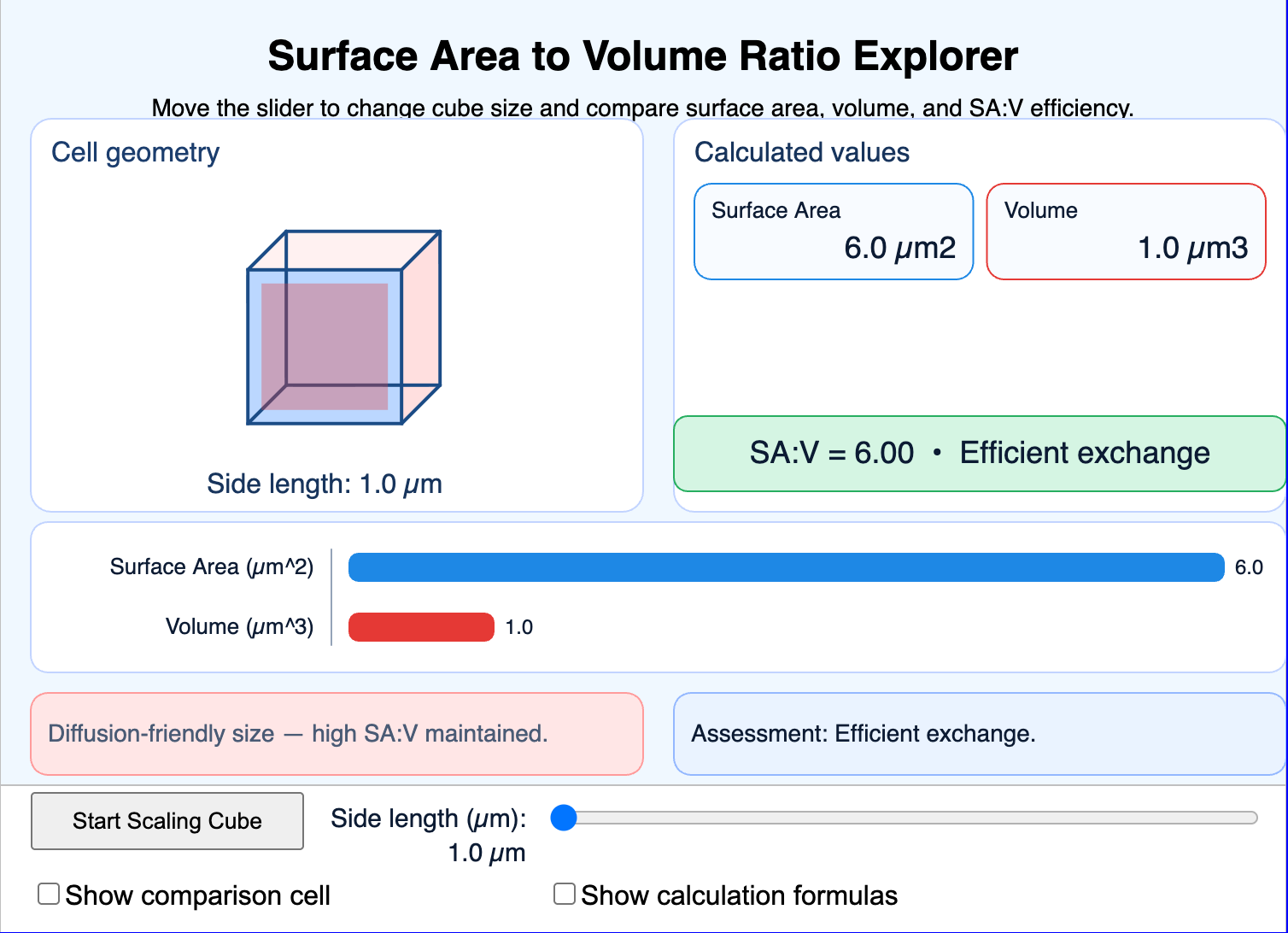
Task: Click the Calculated values heading
Action: [x=802, y=152]
